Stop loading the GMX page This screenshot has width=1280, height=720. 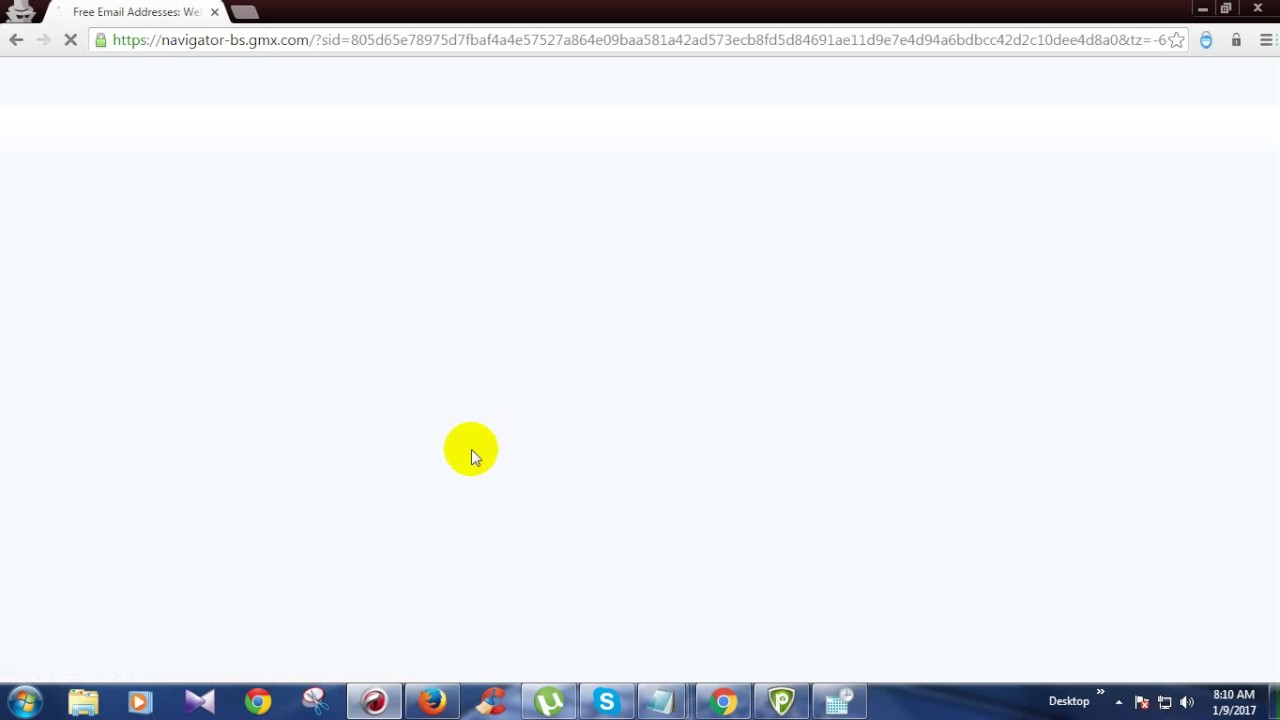coord(71,40)
